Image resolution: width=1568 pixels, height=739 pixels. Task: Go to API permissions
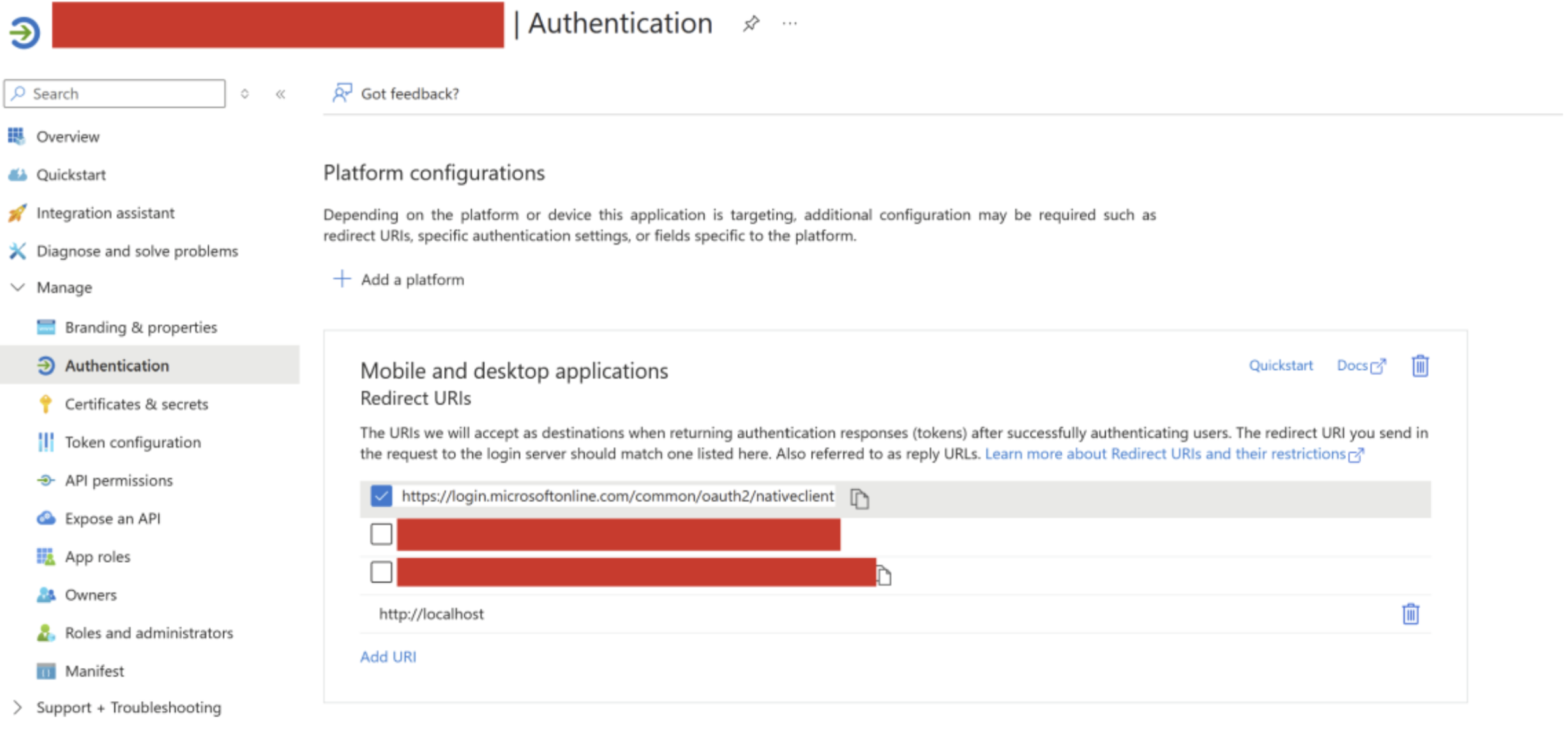click(119, 481)
